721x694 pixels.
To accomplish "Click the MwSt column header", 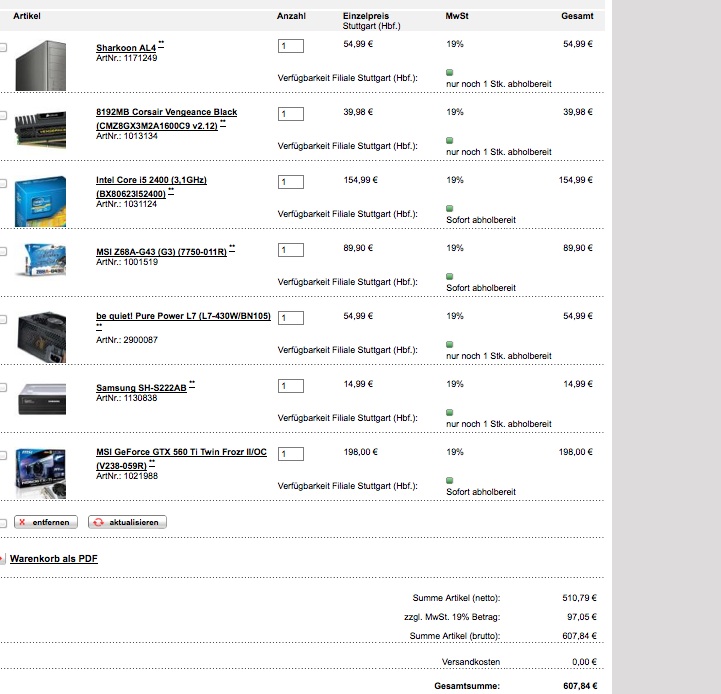I will (457, 16).
